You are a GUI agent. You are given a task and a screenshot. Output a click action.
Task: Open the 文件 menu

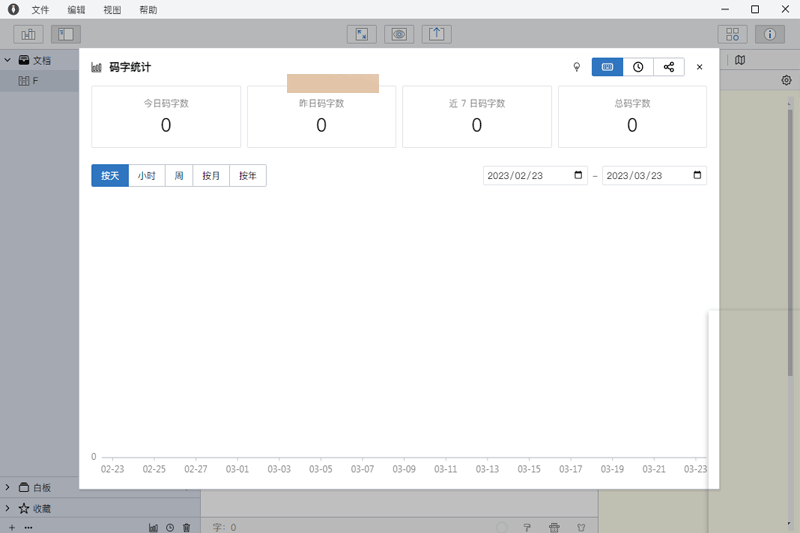tap(40, 10)
